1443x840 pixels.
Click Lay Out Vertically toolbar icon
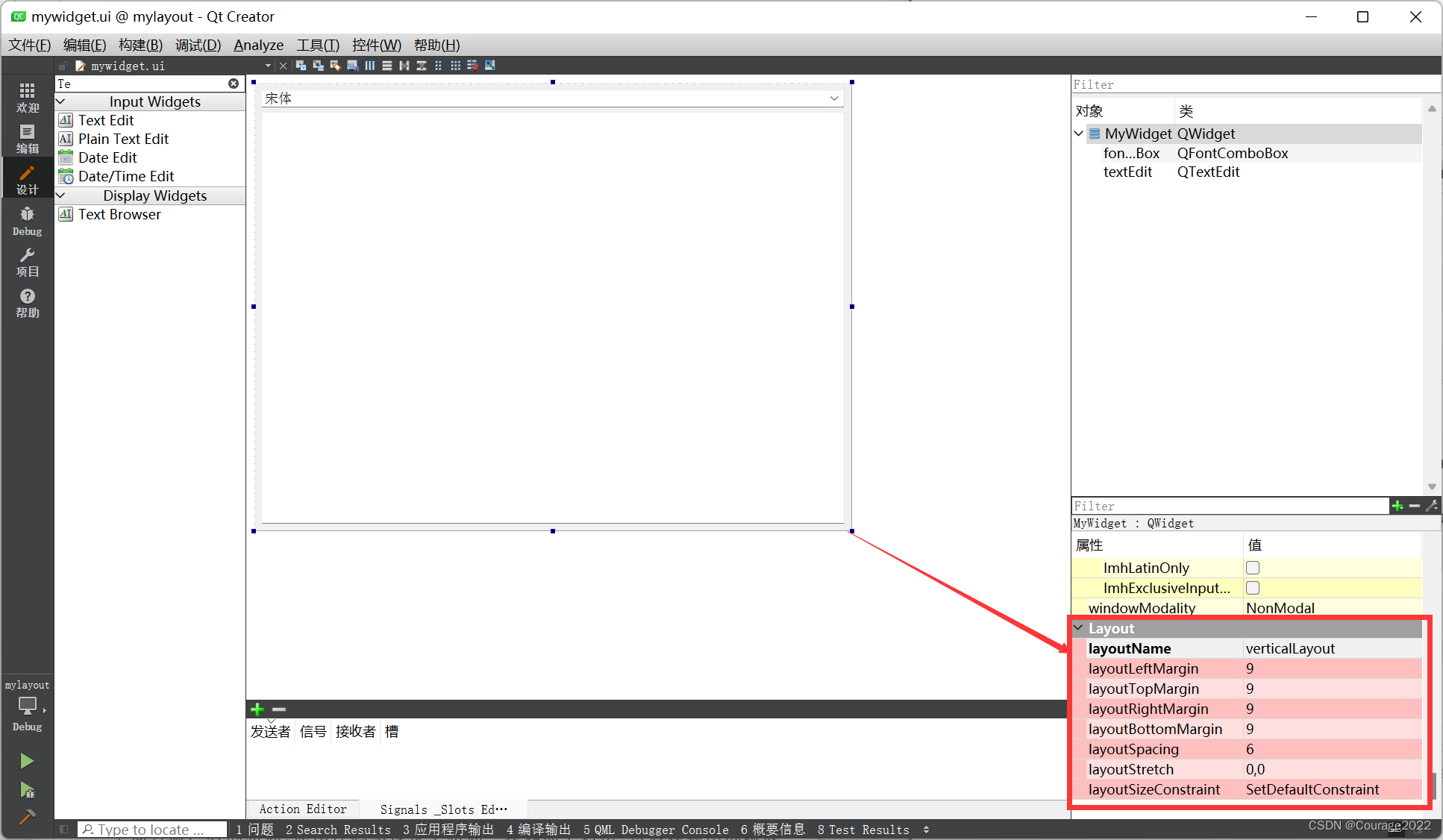[386, 66]
